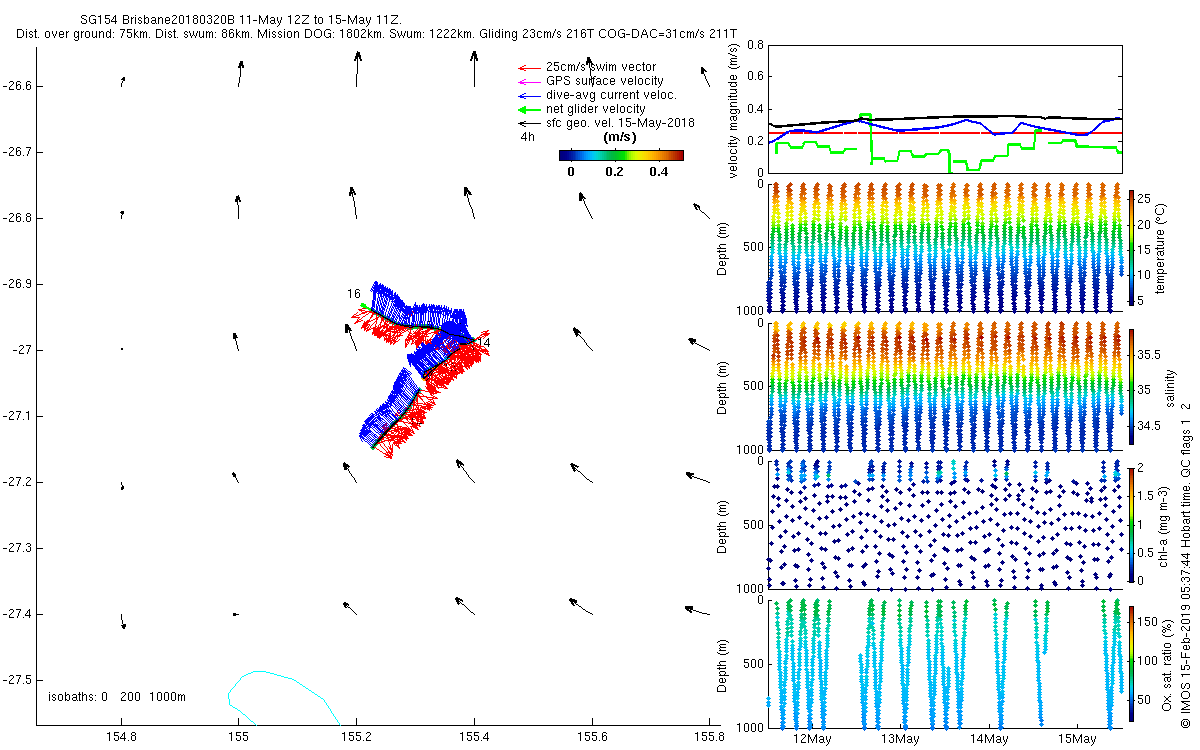Click the isobaths legend text
The image size is (1200, 750).
tap(117, 696)
